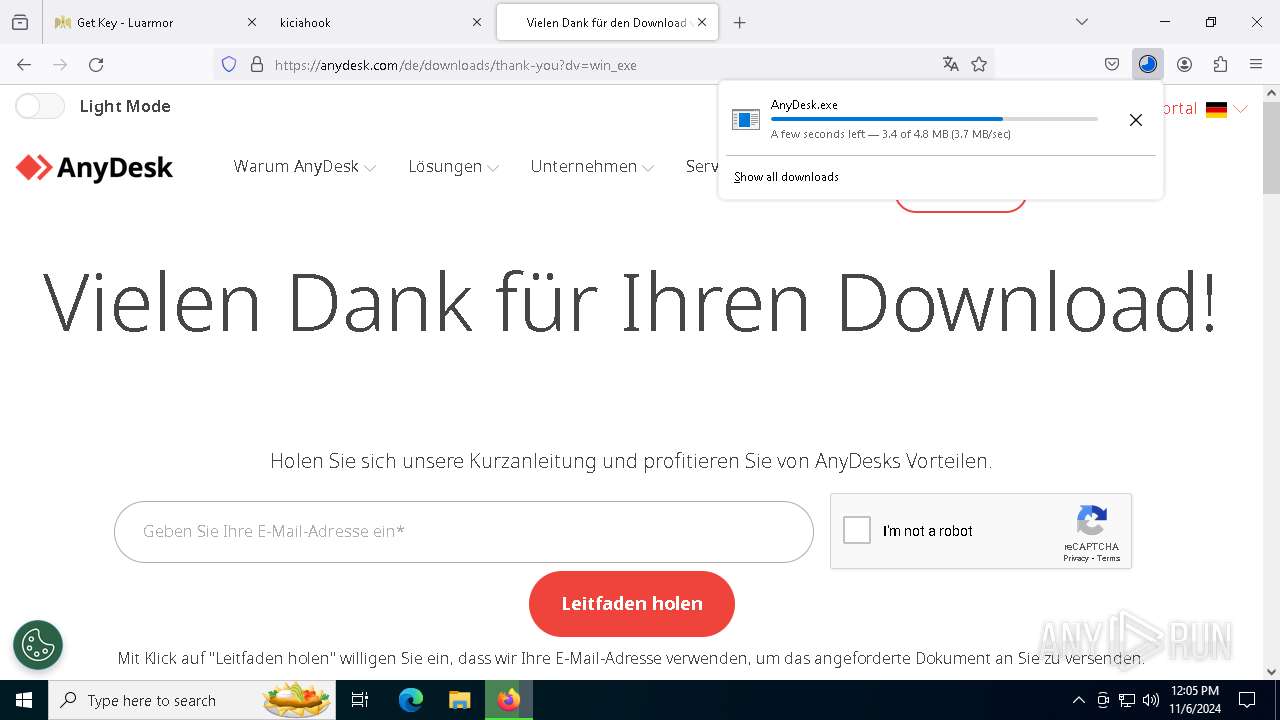This screenshot has width=1280, height=720.
Task: Click Show all downloads
Action: coord(786,177)
